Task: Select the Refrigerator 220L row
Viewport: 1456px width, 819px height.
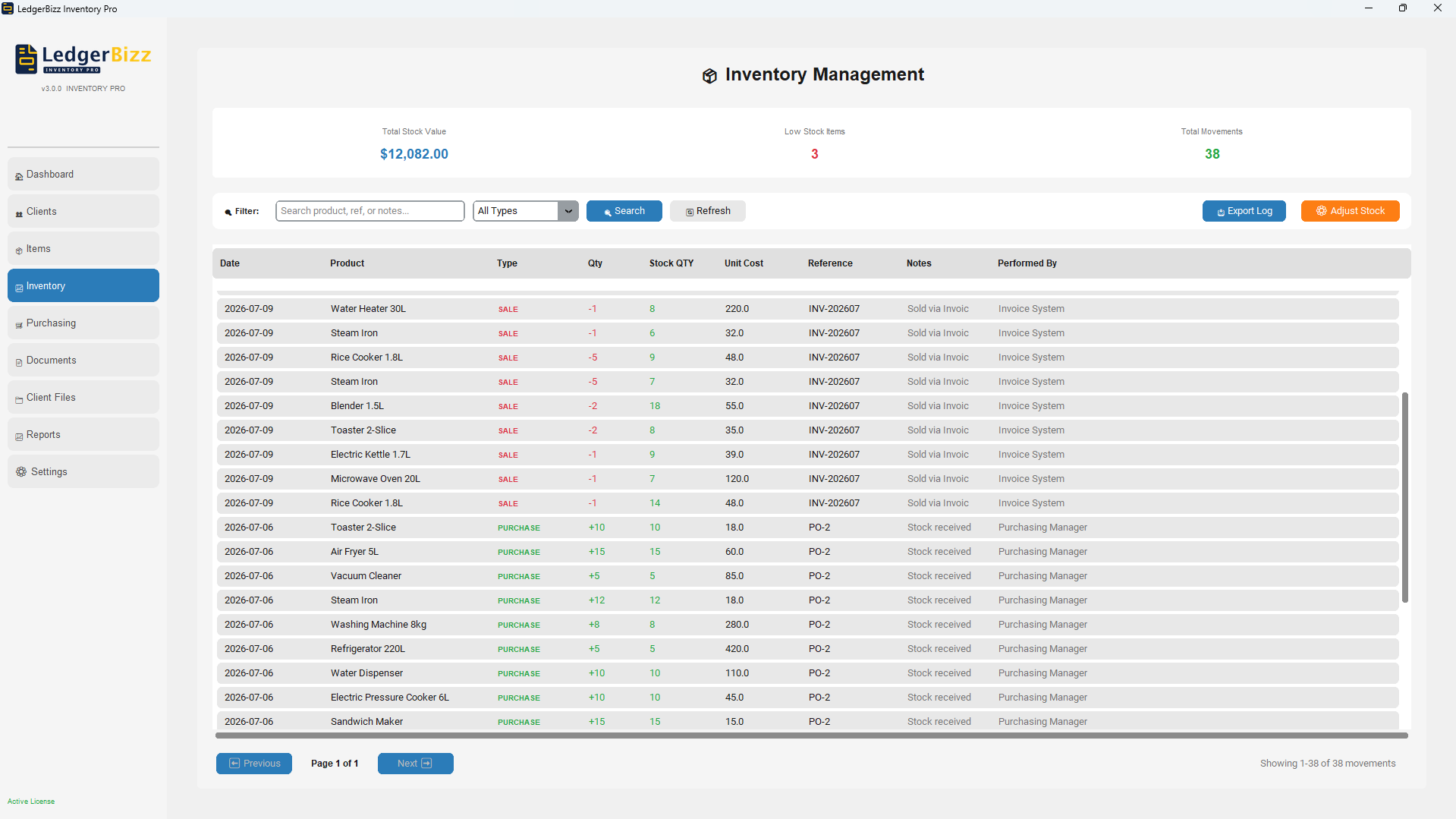Action: 808,649
